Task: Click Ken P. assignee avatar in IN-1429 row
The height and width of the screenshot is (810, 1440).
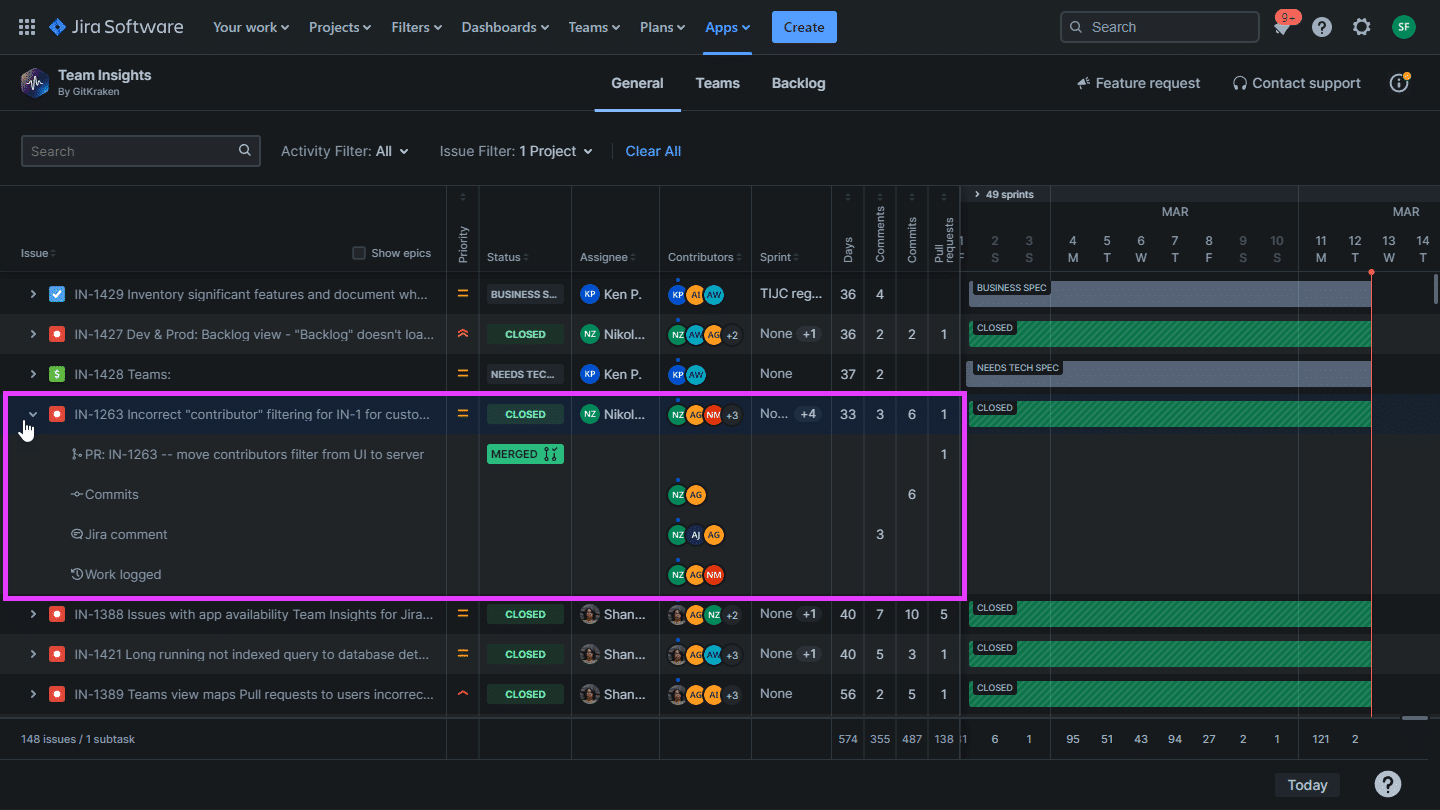Action: pos(590,294)
